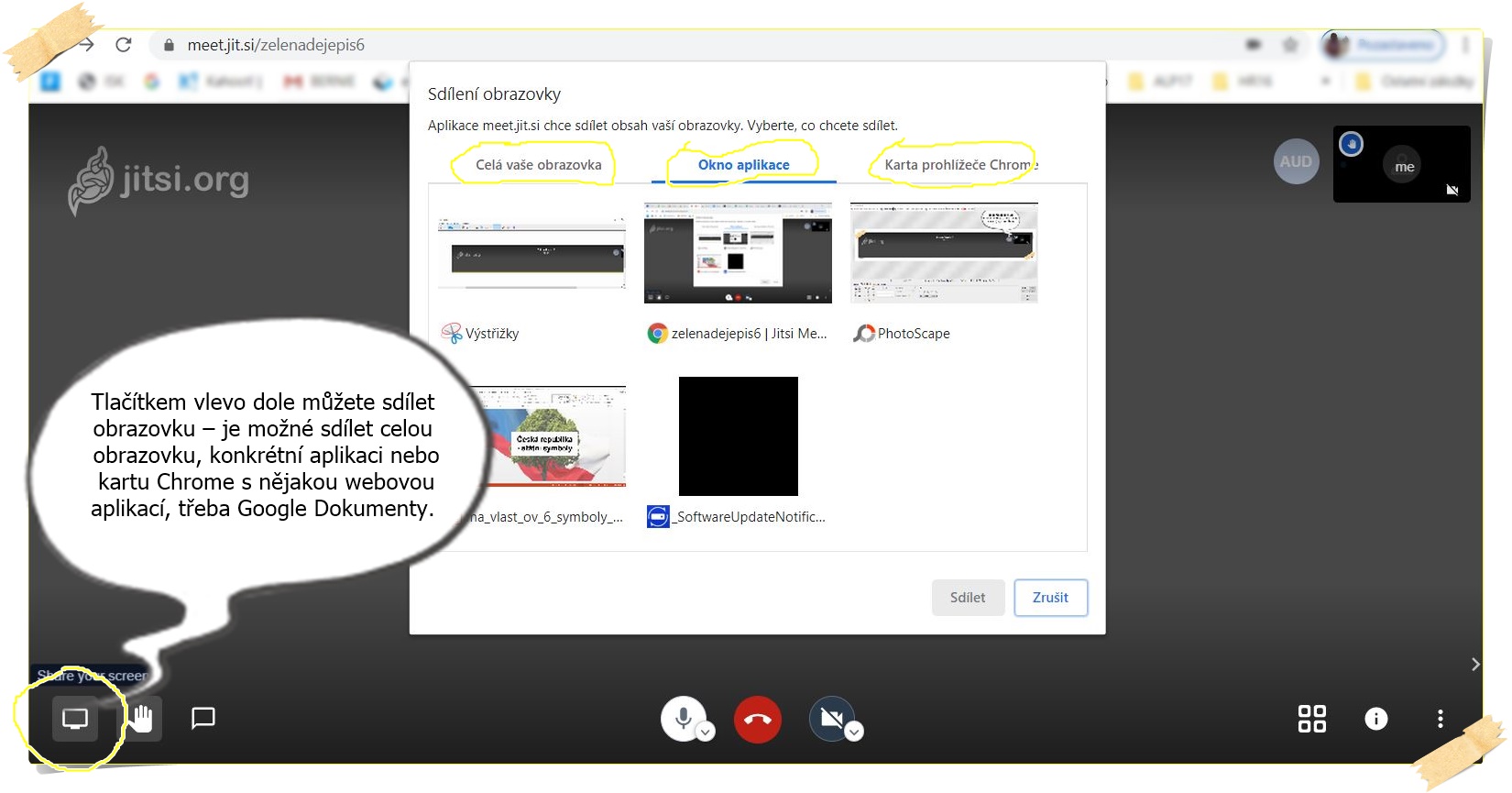The height and width of the screenshot is (793, 1512).
Task: Click the jitsi.org logo
Action: pos(159,180)
